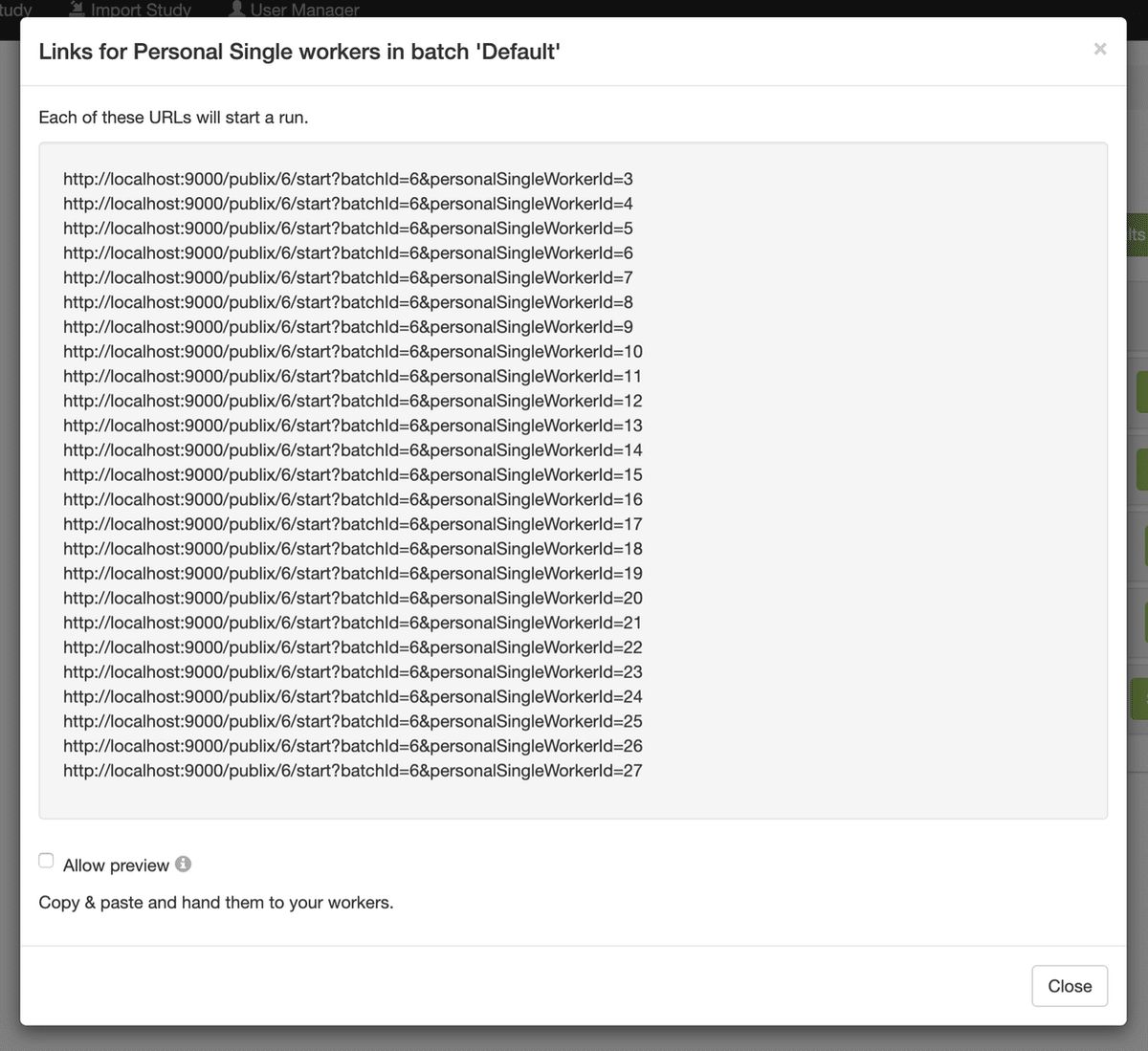Click the Allow preview label text
1148x1051 pixels.
(x=116, y=865)
